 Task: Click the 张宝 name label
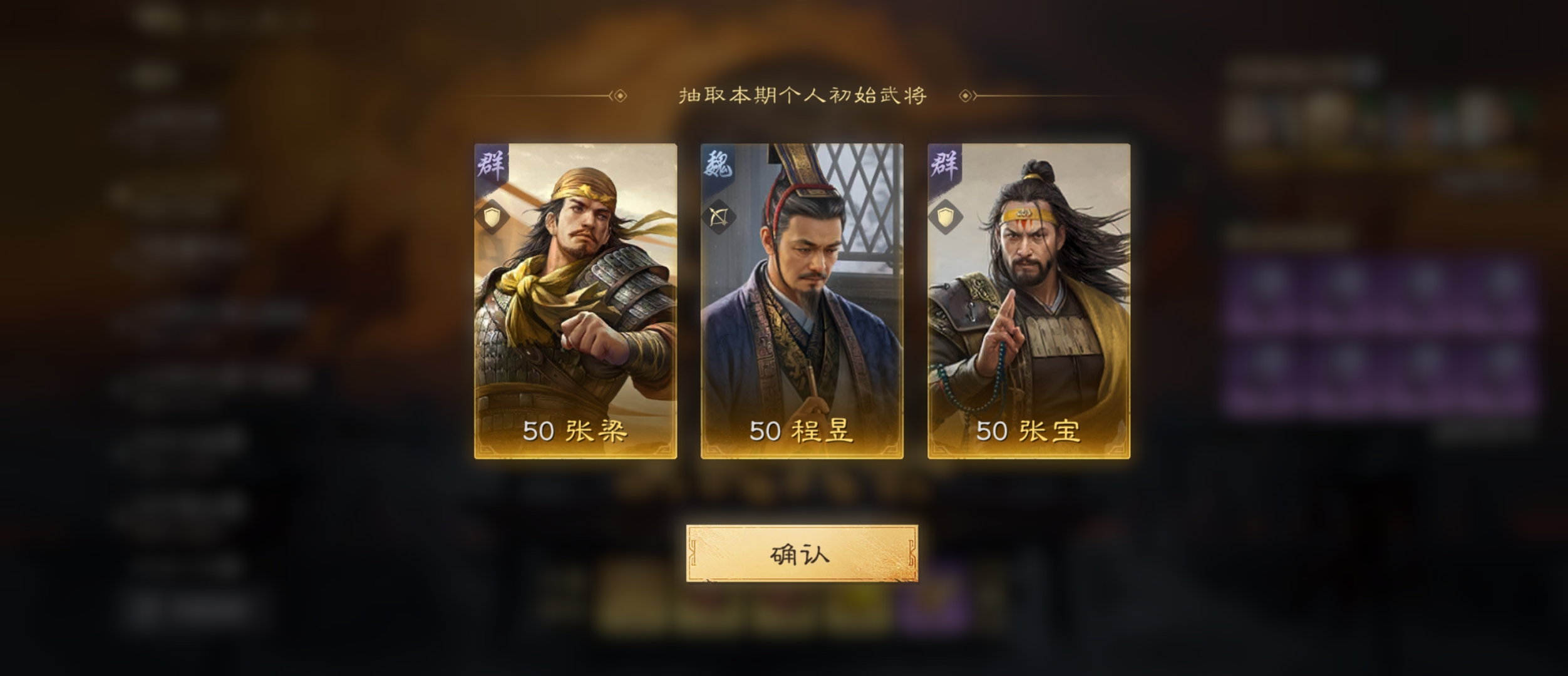[x=1050, y=431]
